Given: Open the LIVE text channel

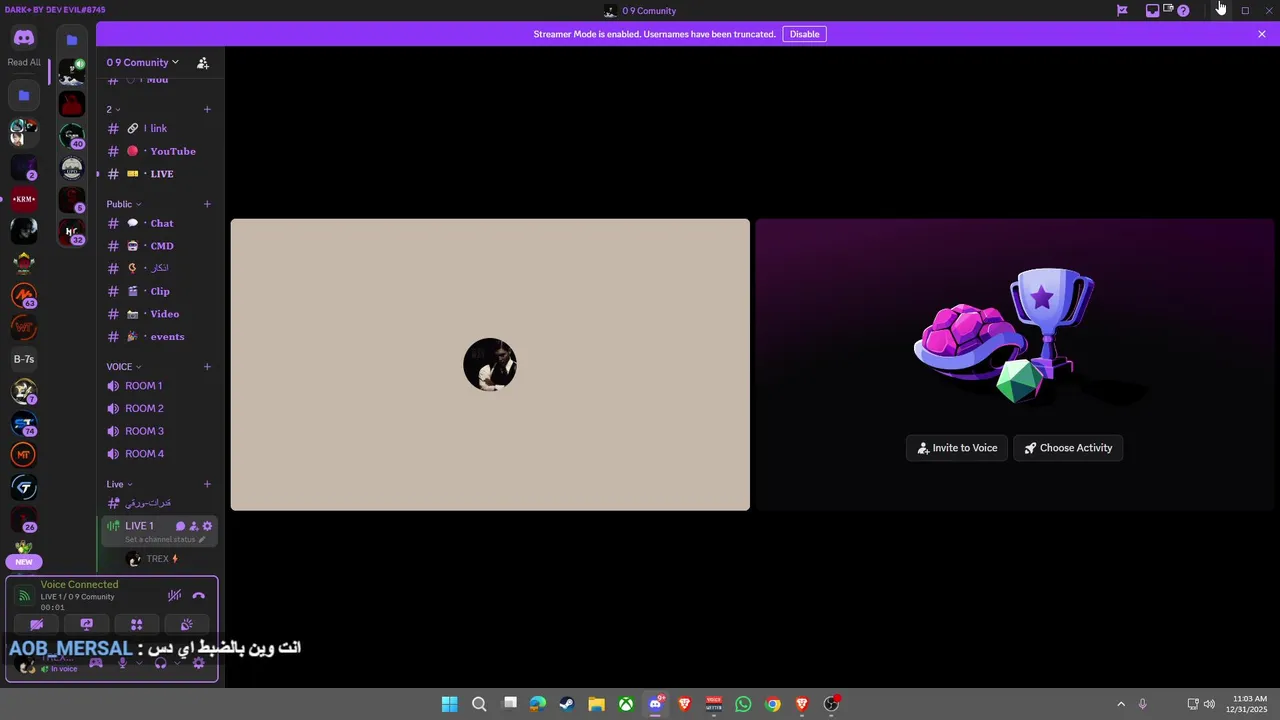Looking at the screenshot, I should 160,174.
